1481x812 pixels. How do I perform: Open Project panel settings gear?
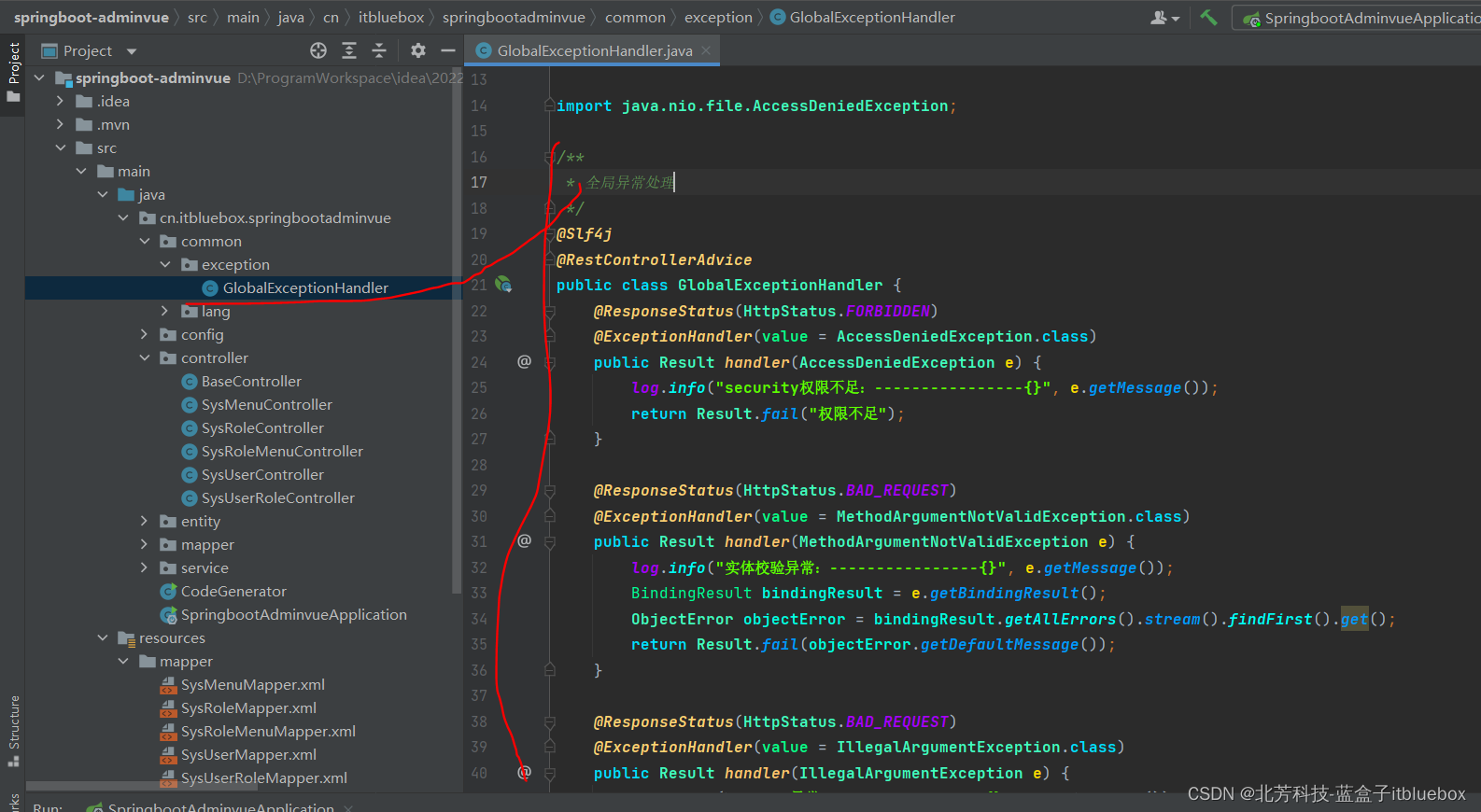coord(418,50)
